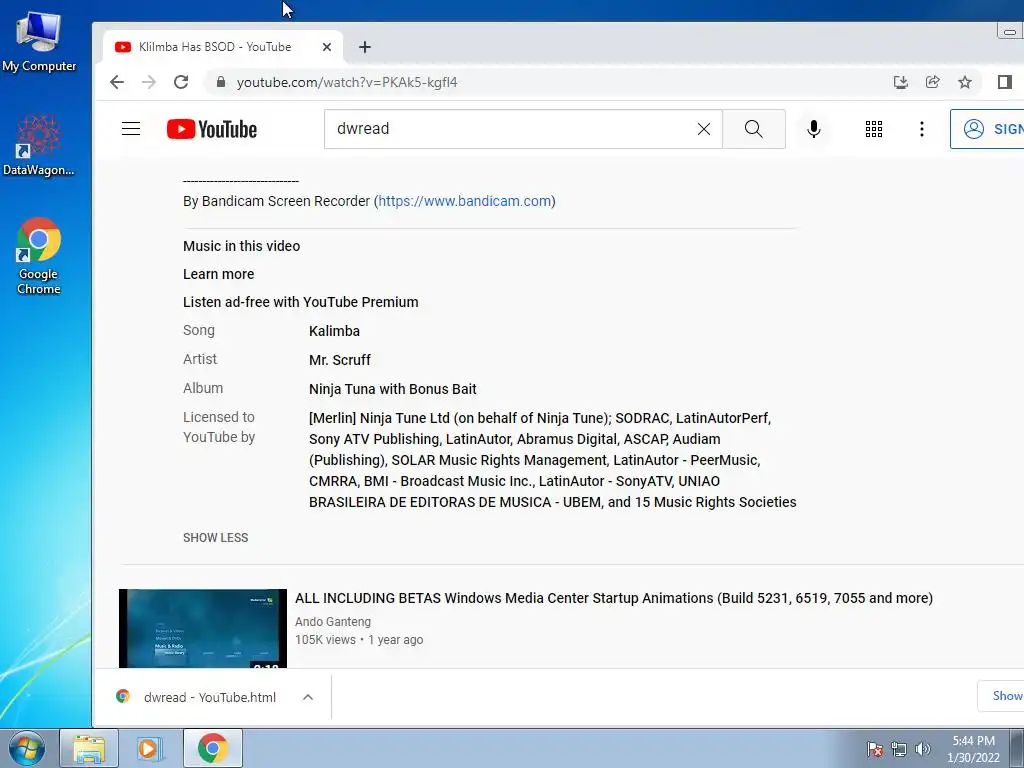The image size is (1024, 768).
Task: Click the Chrome taskbar button
Action: [x=212, y=748]
